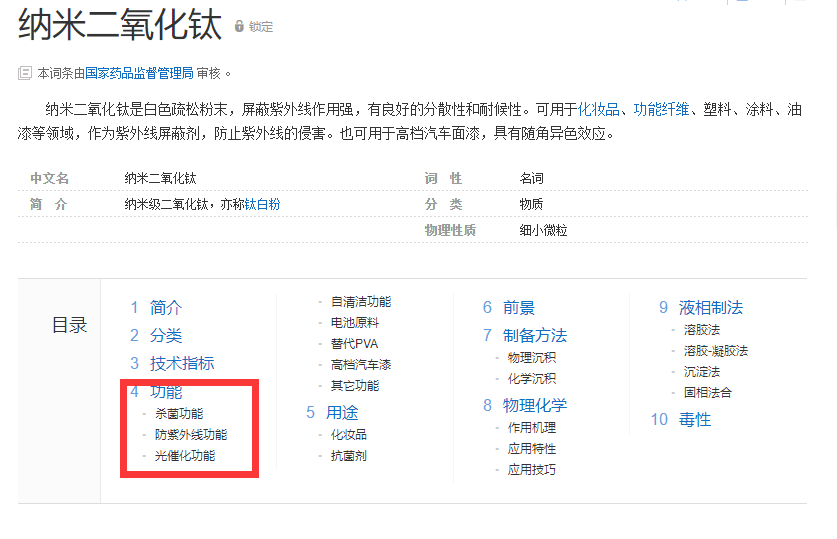Open the 自清洁功能 contents entry
The image size is (837, 539).
pos(361,302)
